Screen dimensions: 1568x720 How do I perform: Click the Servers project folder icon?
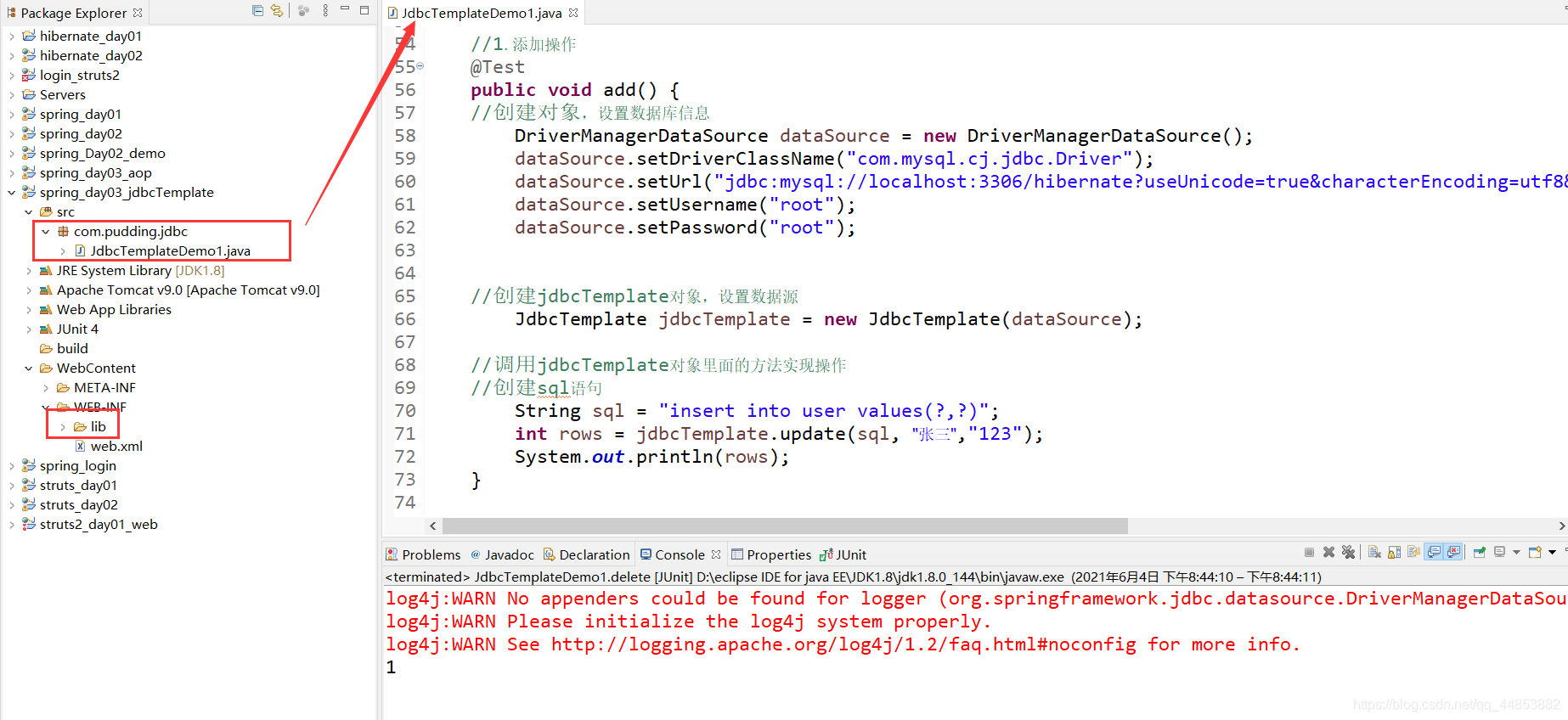(29, 94)
